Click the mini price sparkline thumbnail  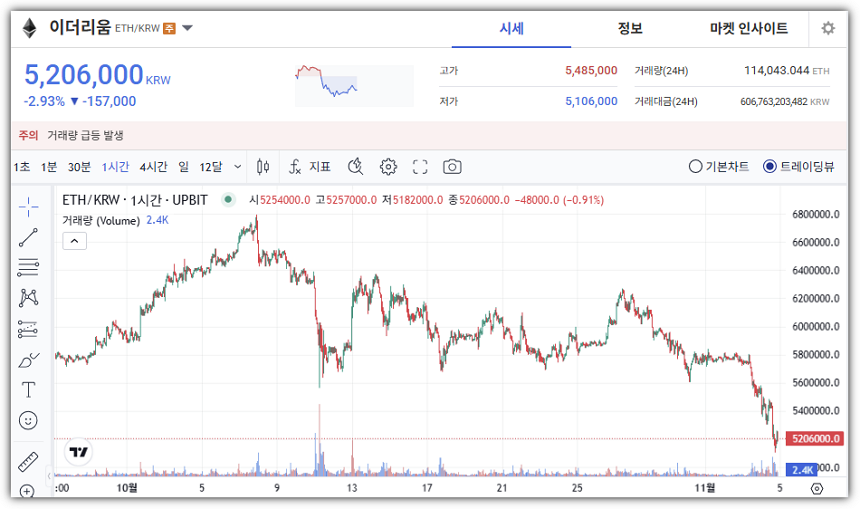tap(354, 86)
